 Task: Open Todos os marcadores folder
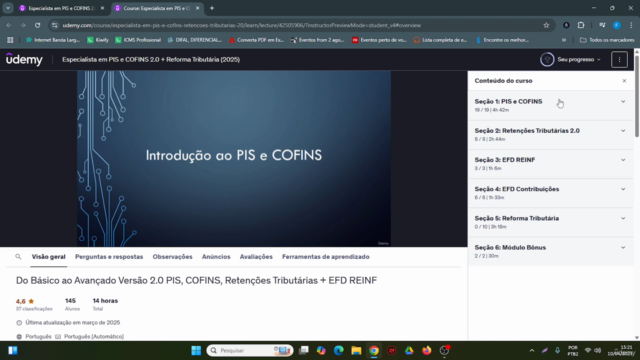point(607,40)
